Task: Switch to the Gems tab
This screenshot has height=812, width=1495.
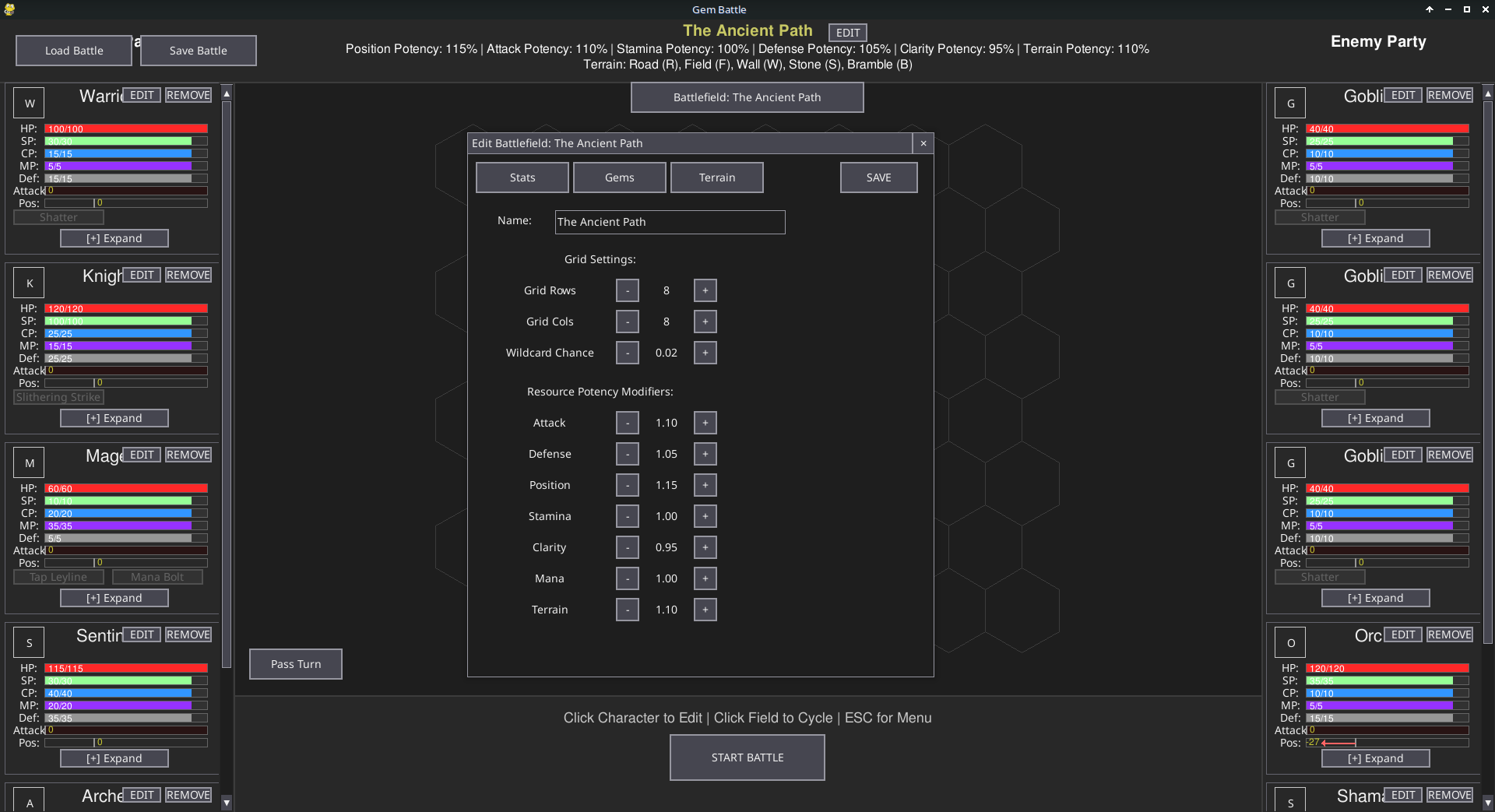Action: [619, 177]
